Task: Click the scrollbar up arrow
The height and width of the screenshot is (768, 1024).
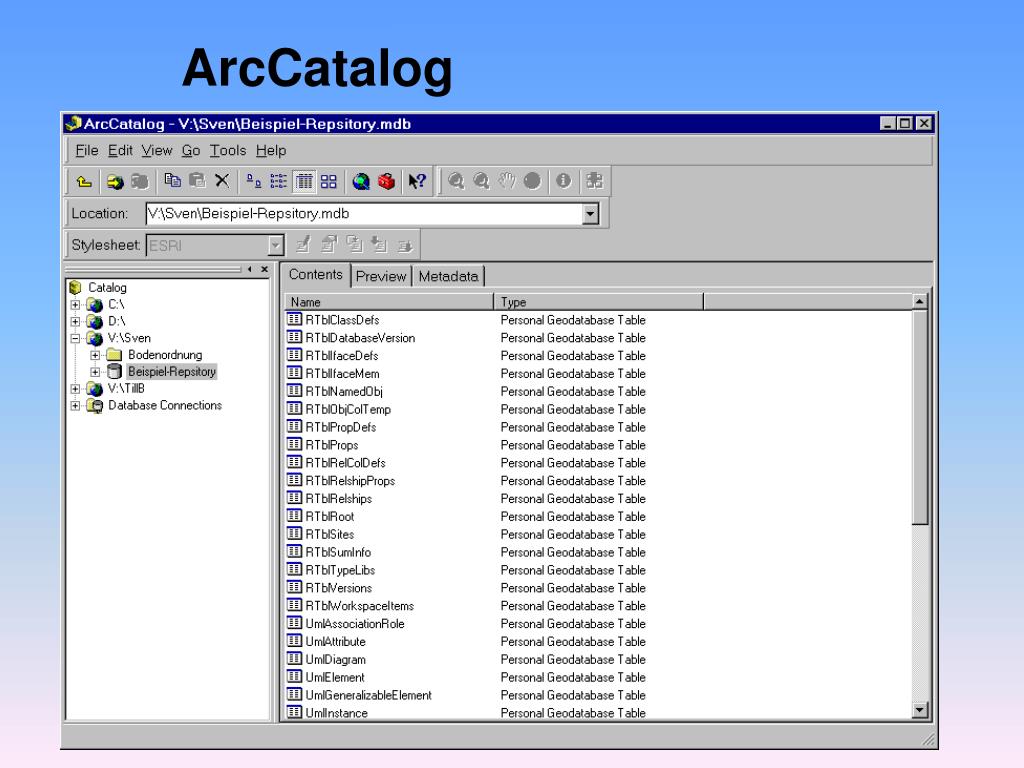Action: coord(920,301)
